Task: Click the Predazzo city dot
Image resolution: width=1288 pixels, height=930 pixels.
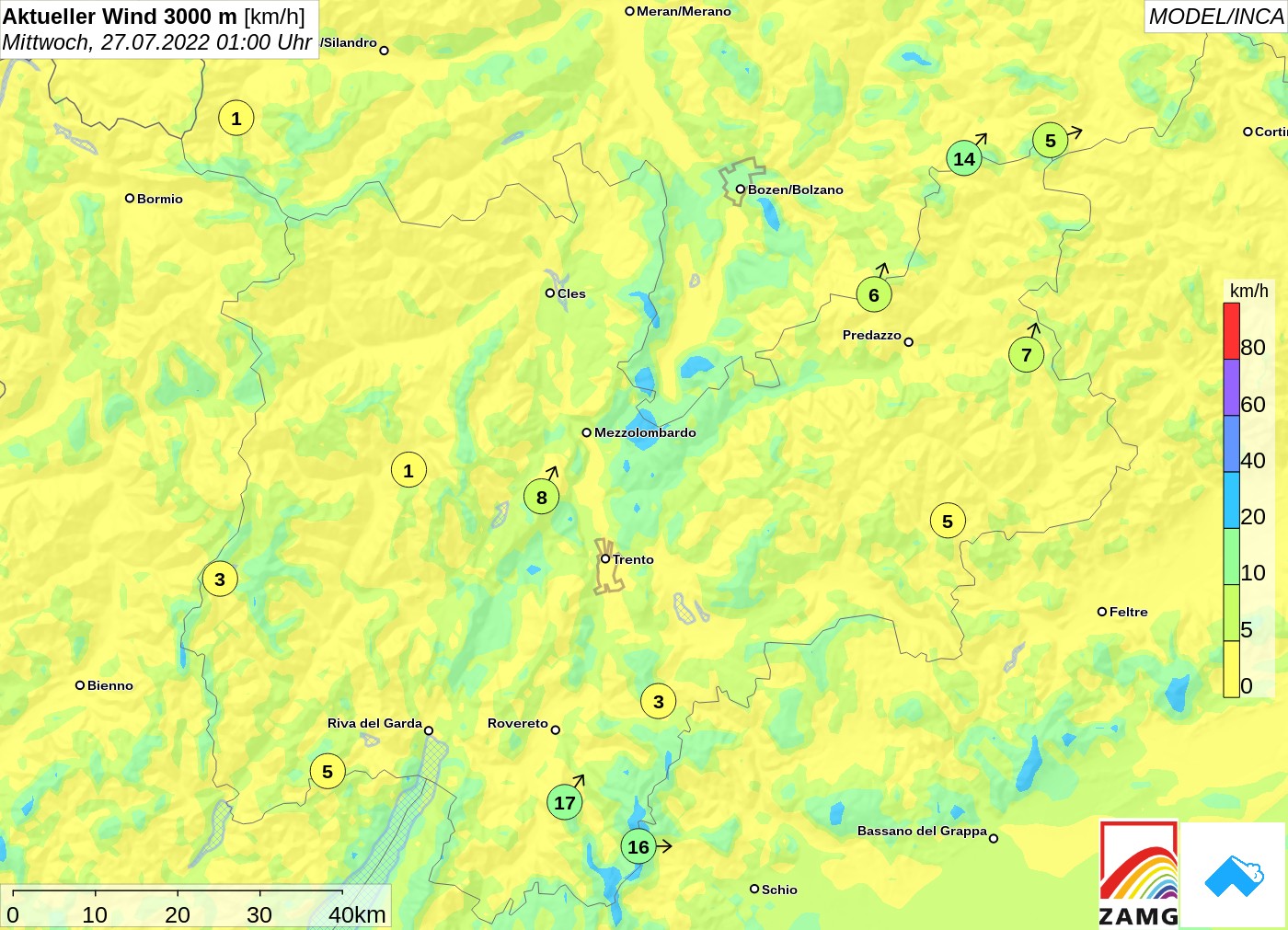Action: [908, 342]
